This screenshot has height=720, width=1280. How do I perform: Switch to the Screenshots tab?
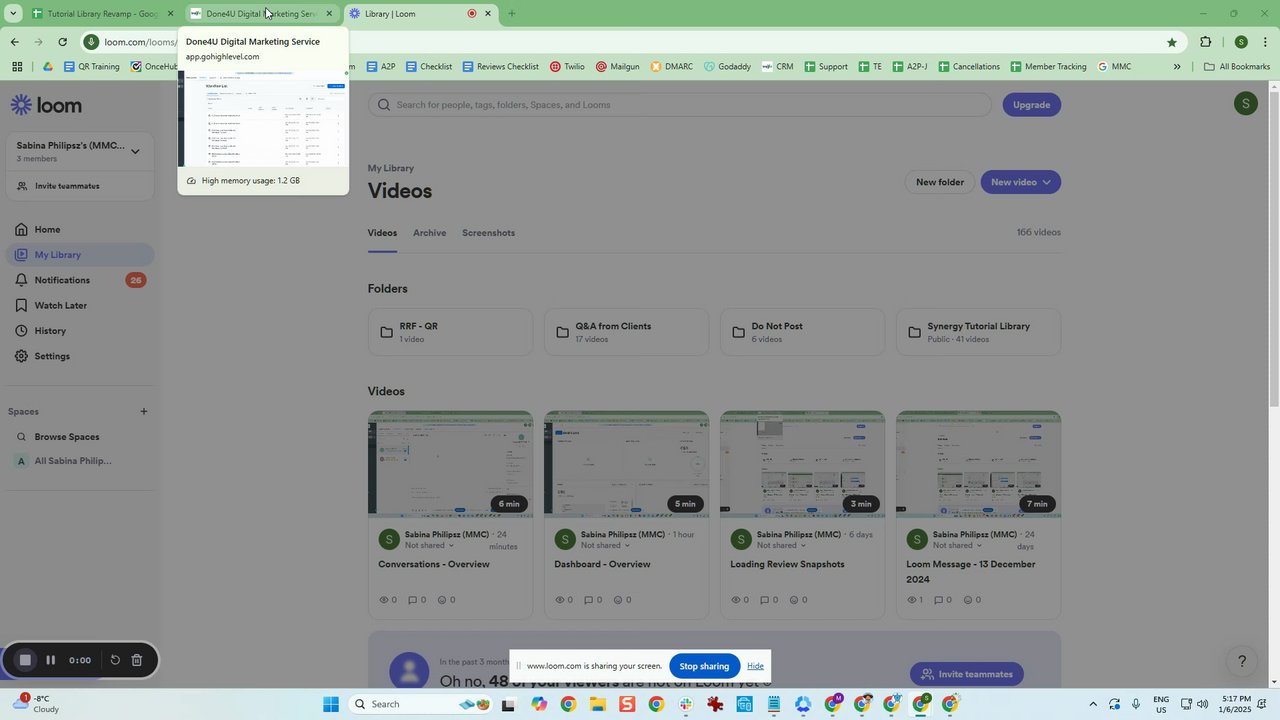pyautogui.click(x=488, y=233)
